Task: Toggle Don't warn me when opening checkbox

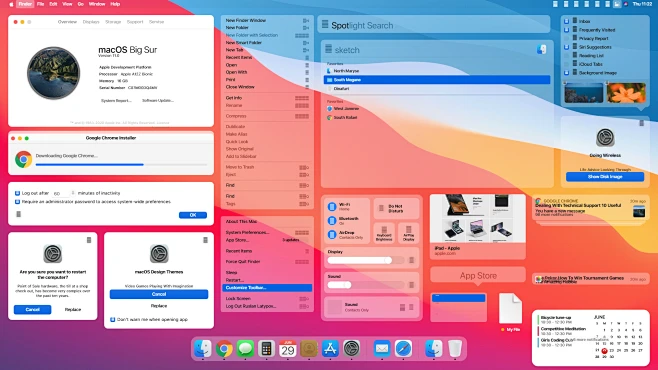Action: (x=112, y=320)
